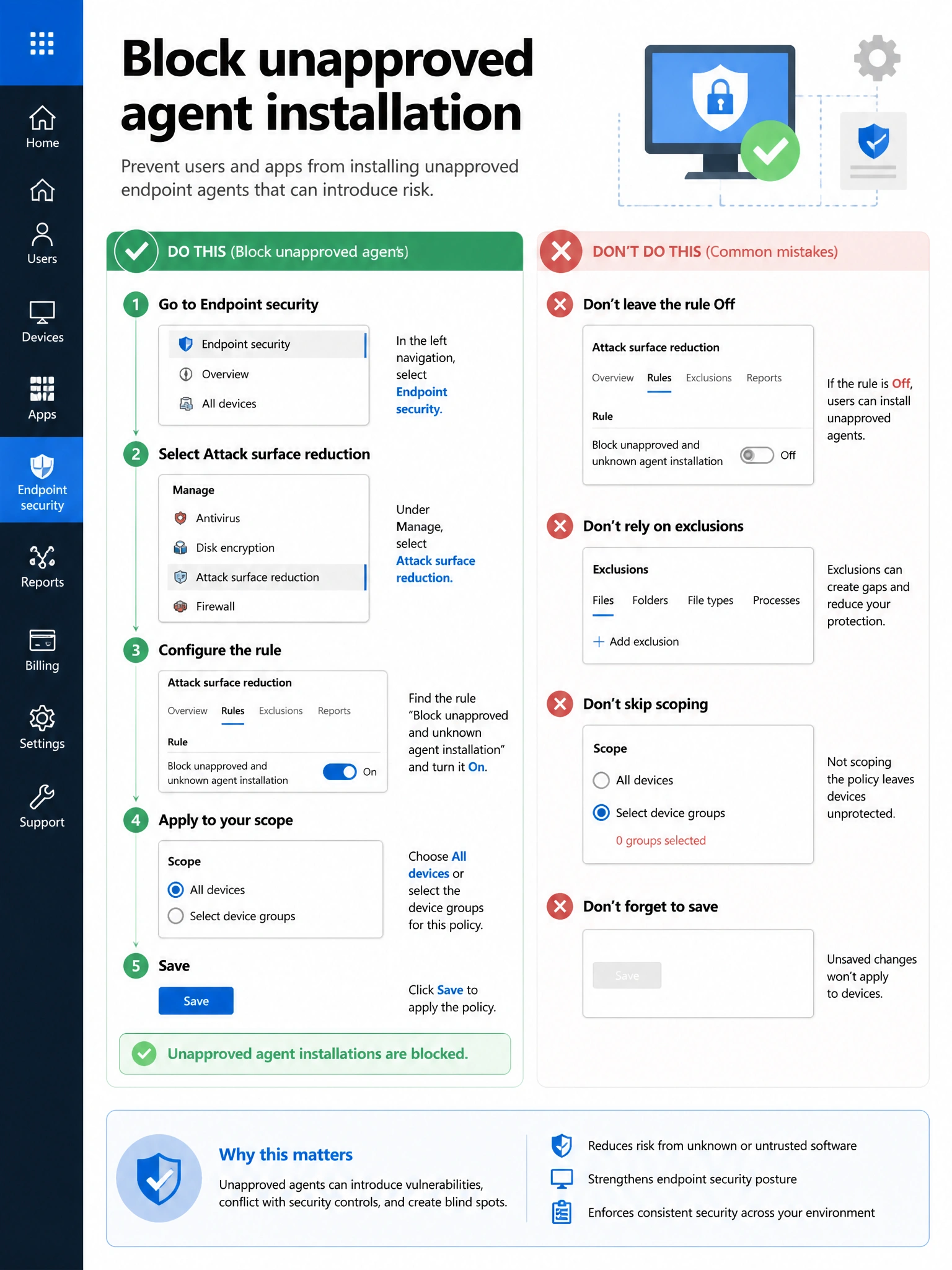Image resolution: width=952 pixels, height=1270 pixels.
Task: Click the blue Attack surface reduction link text
Action: [436, 569]
